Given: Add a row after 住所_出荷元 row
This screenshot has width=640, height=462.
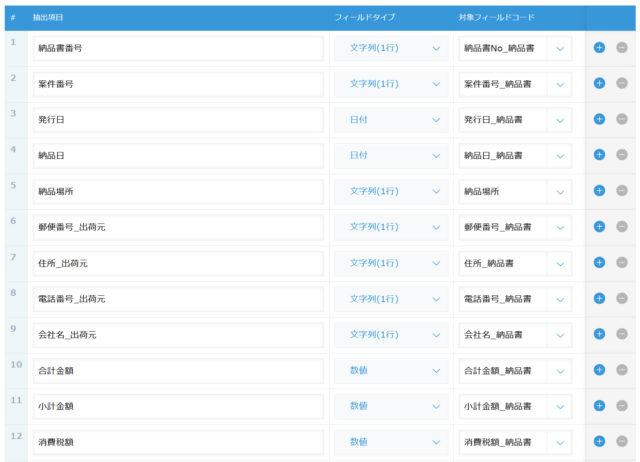Looking at the screenshot, I should coord(599,262).
